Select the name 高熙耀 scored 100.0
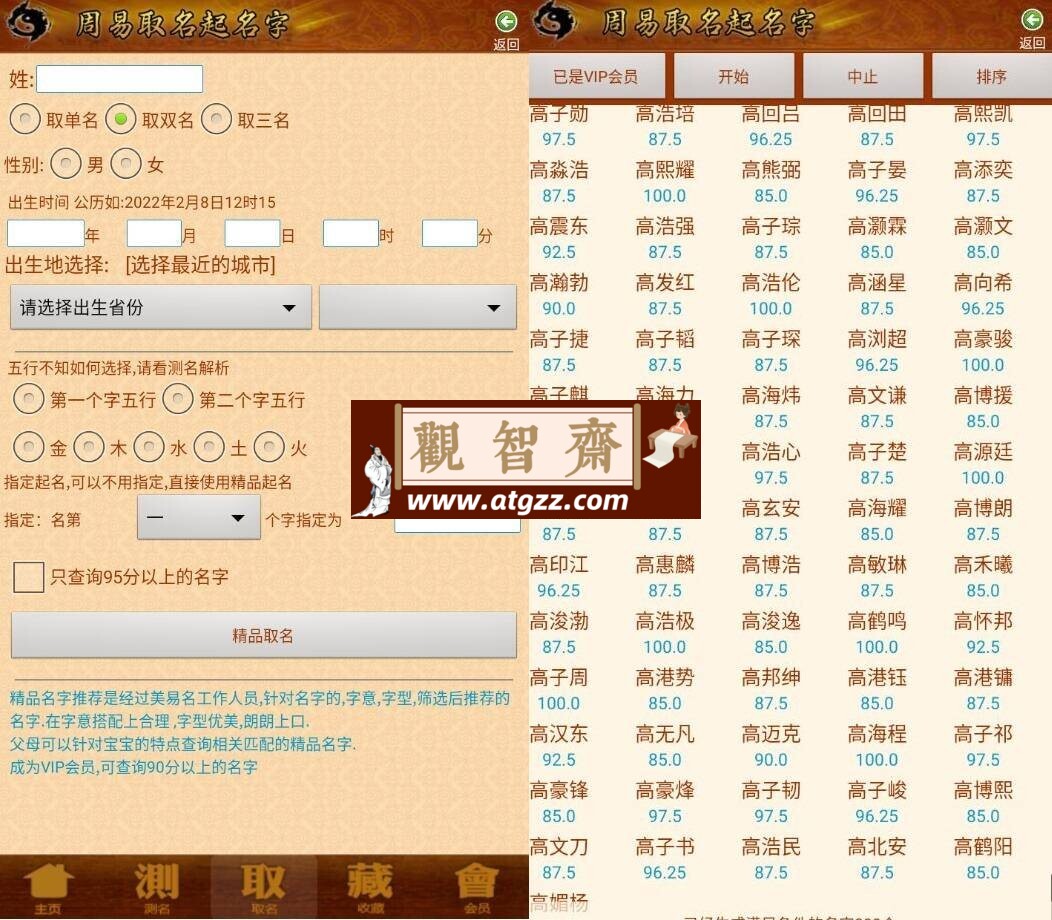Image resolution: width=1052 pixels, height=920 pixels. (x=665, y=170)
